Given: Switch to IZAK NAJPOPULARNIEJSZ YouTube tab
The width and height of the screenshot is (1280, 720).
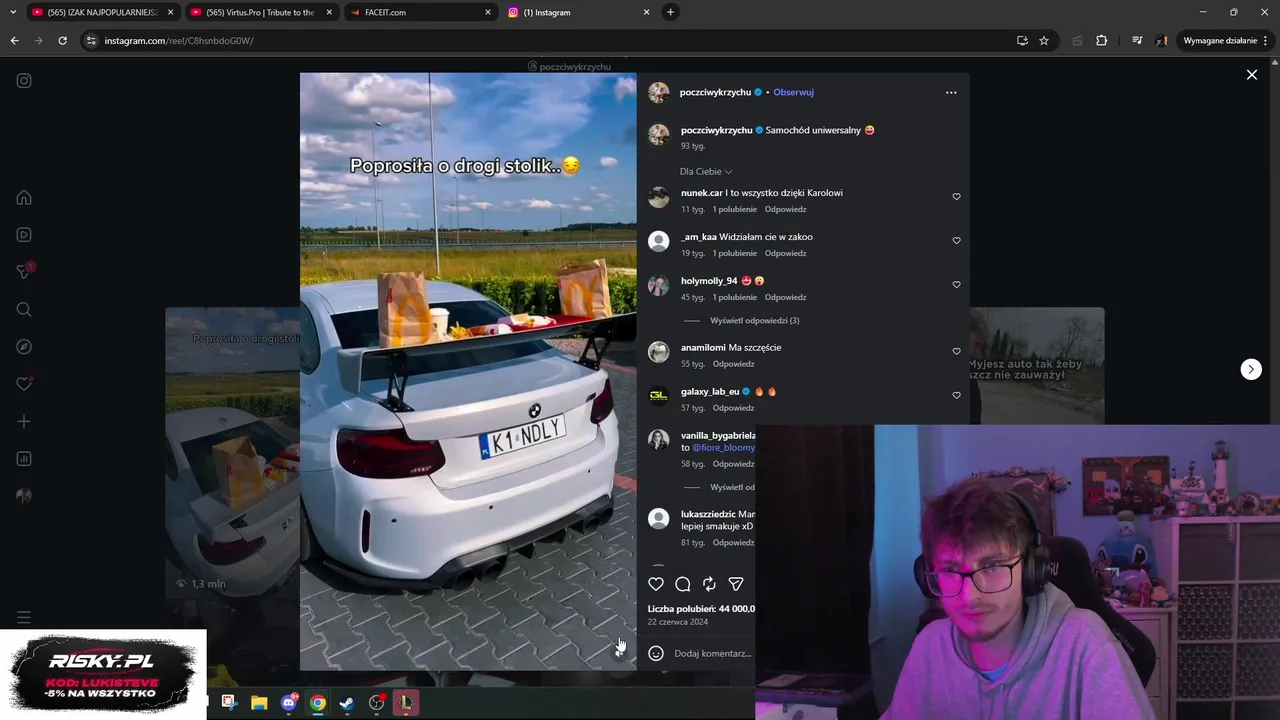Looking at the screenshot, I should pyautogui.click(x=102, y=12).
